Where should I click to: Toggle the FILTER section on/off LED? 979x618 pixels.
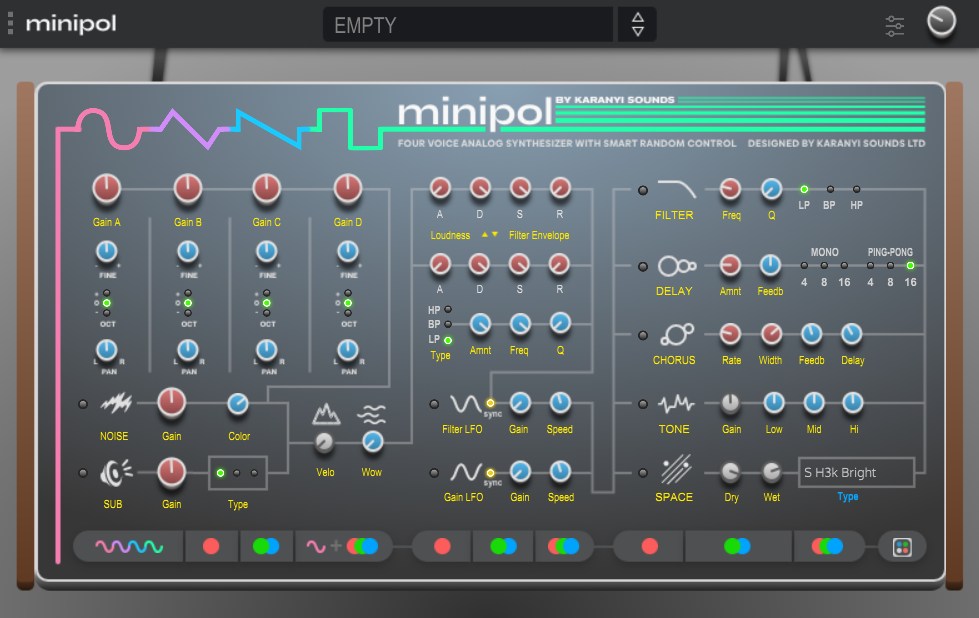click(642, 190)
